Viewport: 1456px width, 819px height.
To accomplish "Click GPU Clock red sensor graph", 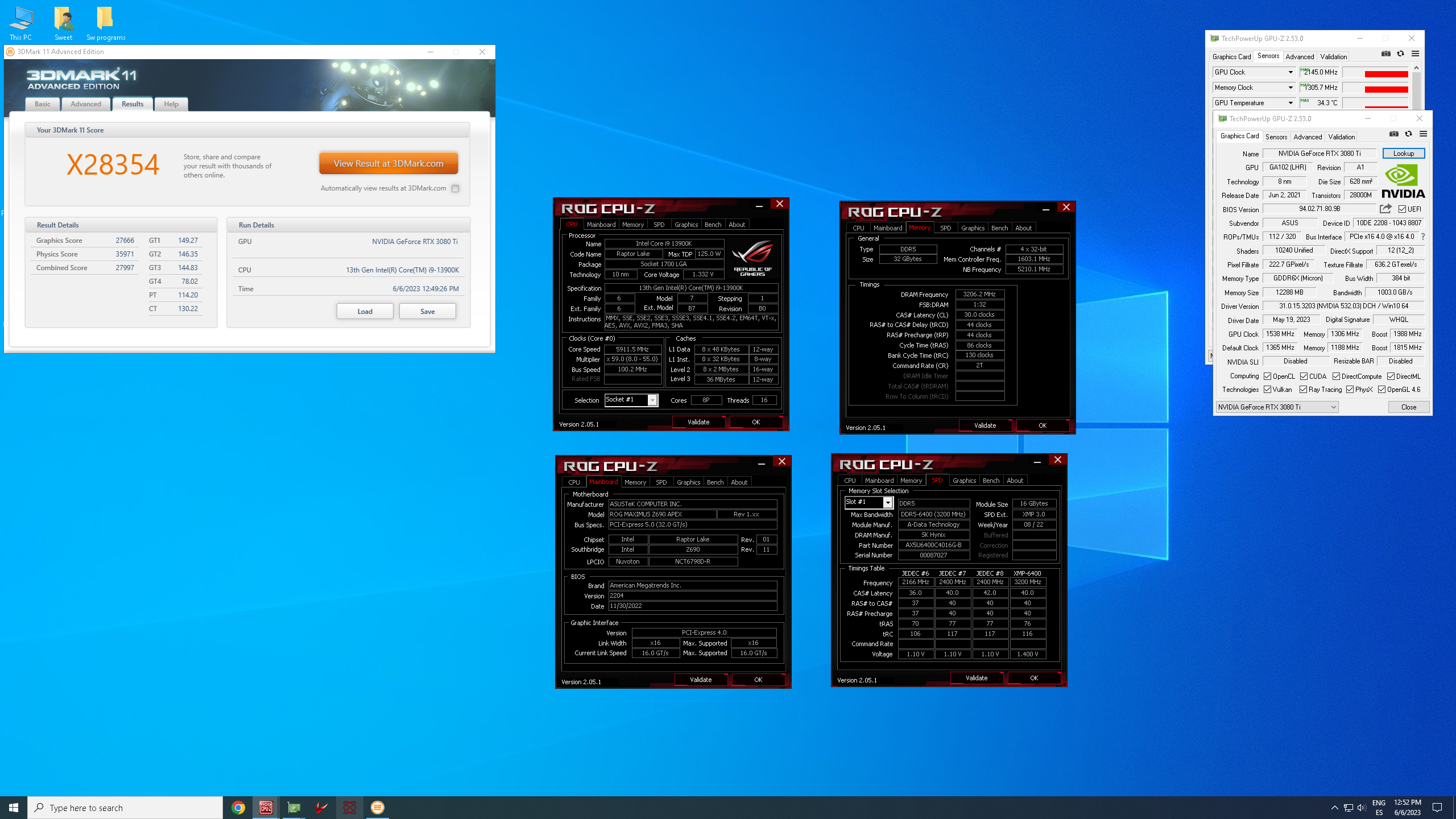I will pos(1375,72).
